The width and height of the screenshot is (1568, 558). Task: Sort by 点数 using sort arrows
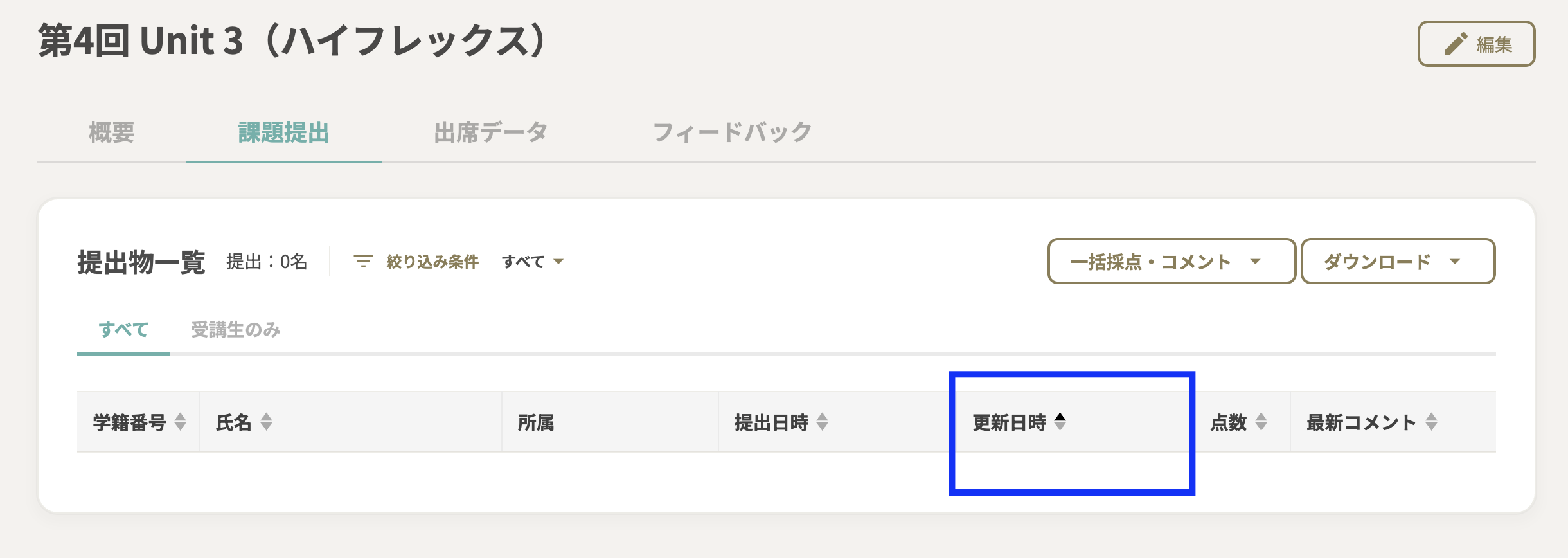1261,422
